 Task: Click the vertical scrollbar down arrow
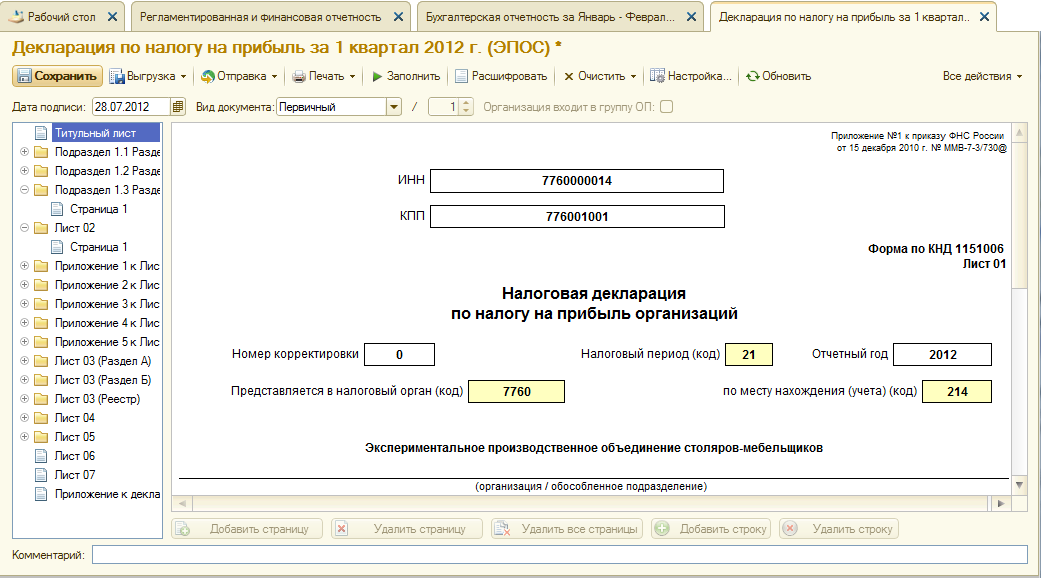coord(1019,485)
